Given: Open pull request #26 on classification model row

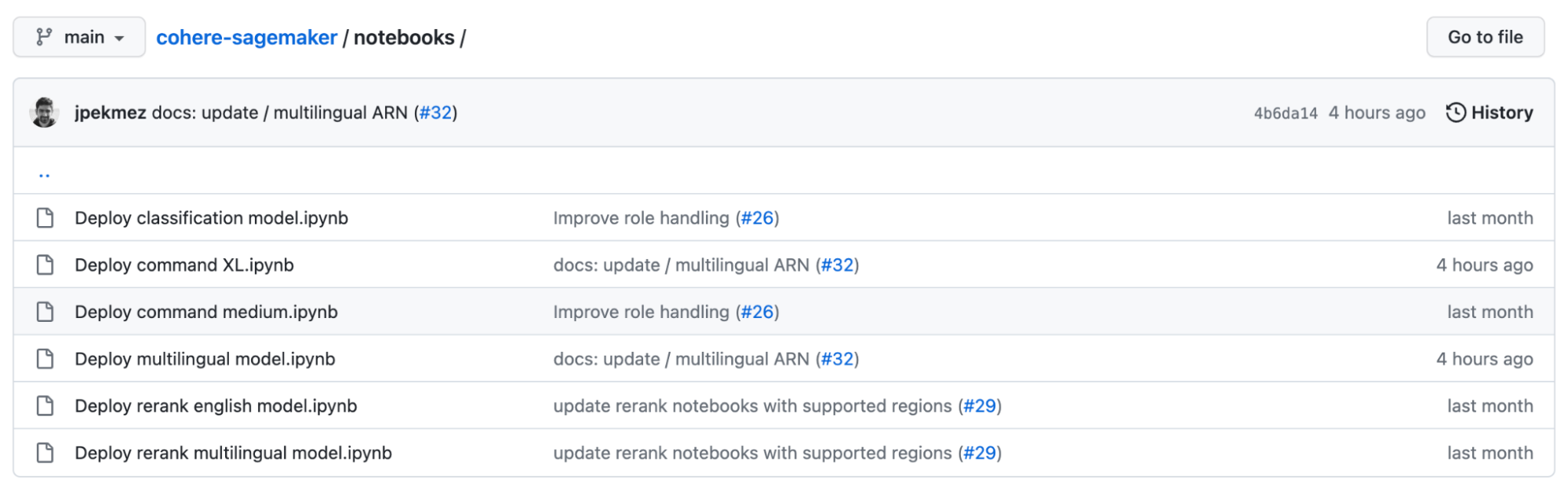Looking at the screenshot, I should [x=757, y=218].
